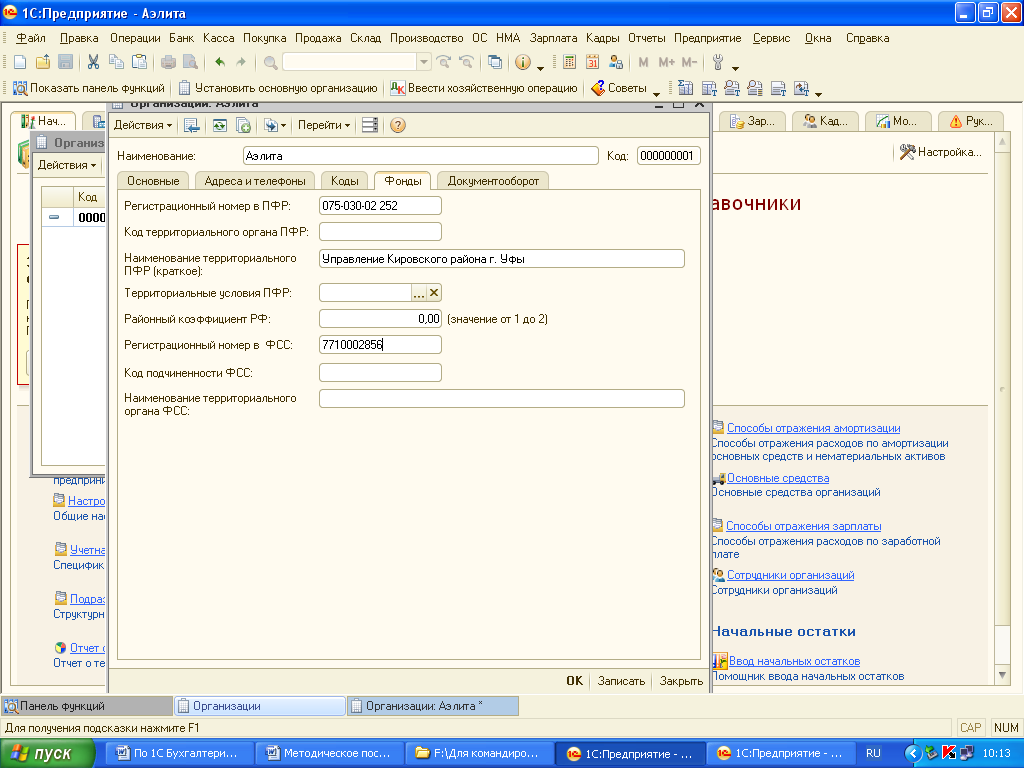Click the form settings list icon
The image size is (1024, 768).
coord(370,125)
